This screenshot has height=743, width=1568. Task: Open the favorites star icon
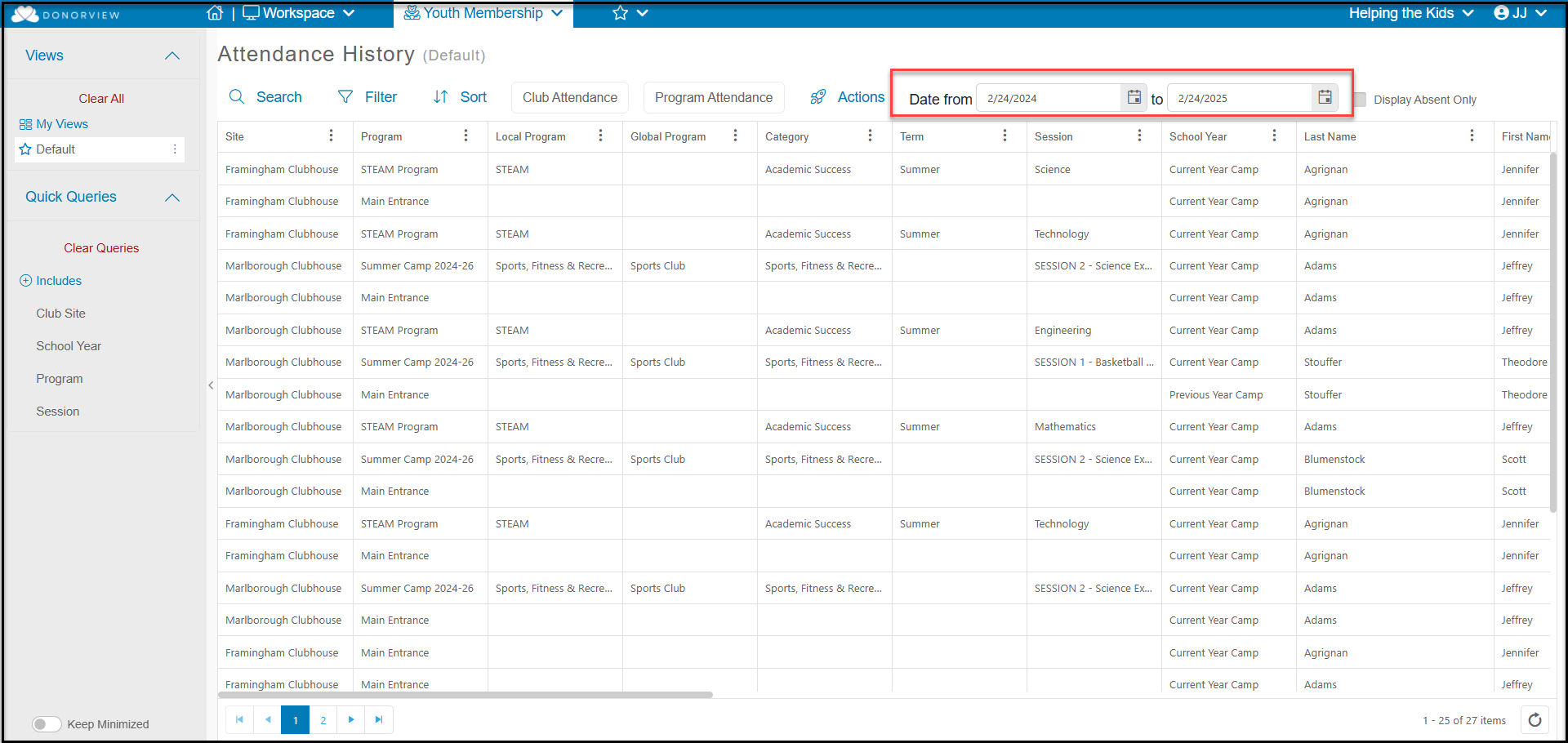tap(621, 13)
